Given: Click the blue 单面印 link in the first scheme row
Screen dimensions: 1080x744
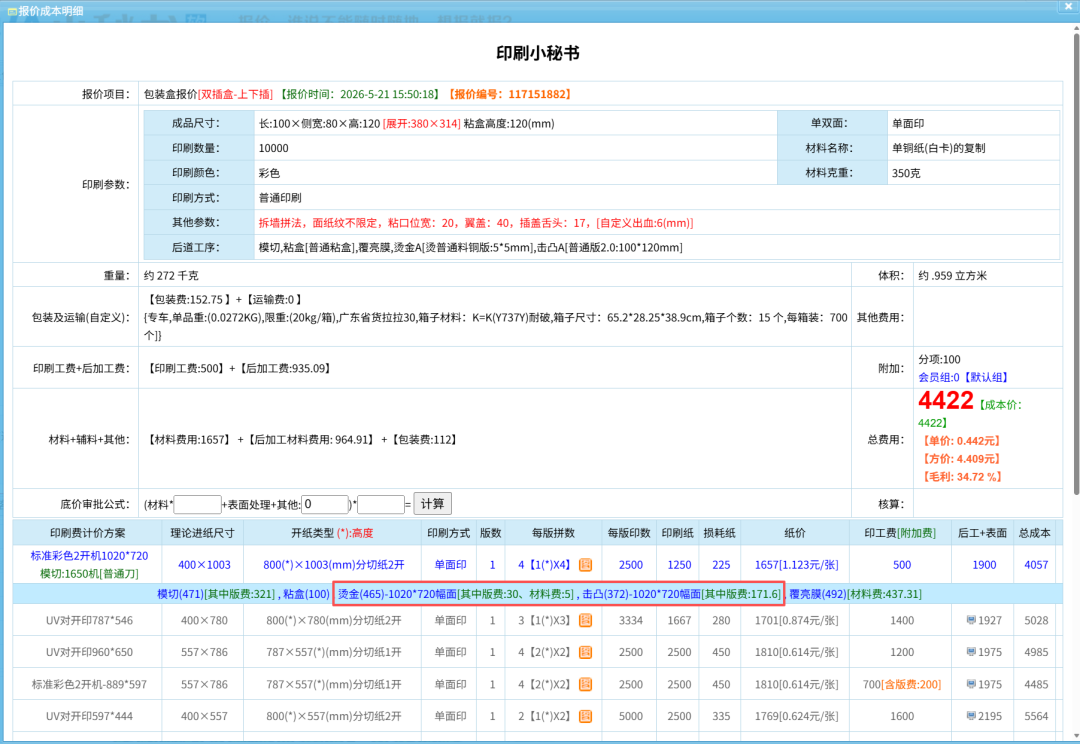Looking at the screenshot, I should [450, 565].
